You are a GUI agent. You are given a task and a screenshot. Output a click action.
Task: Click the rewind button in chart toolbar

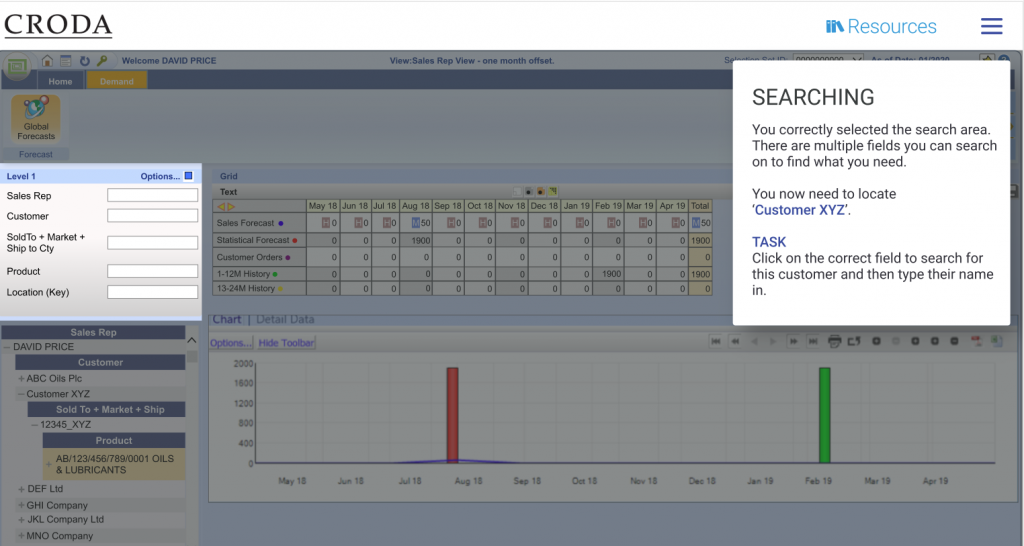(x=735, y=341)
